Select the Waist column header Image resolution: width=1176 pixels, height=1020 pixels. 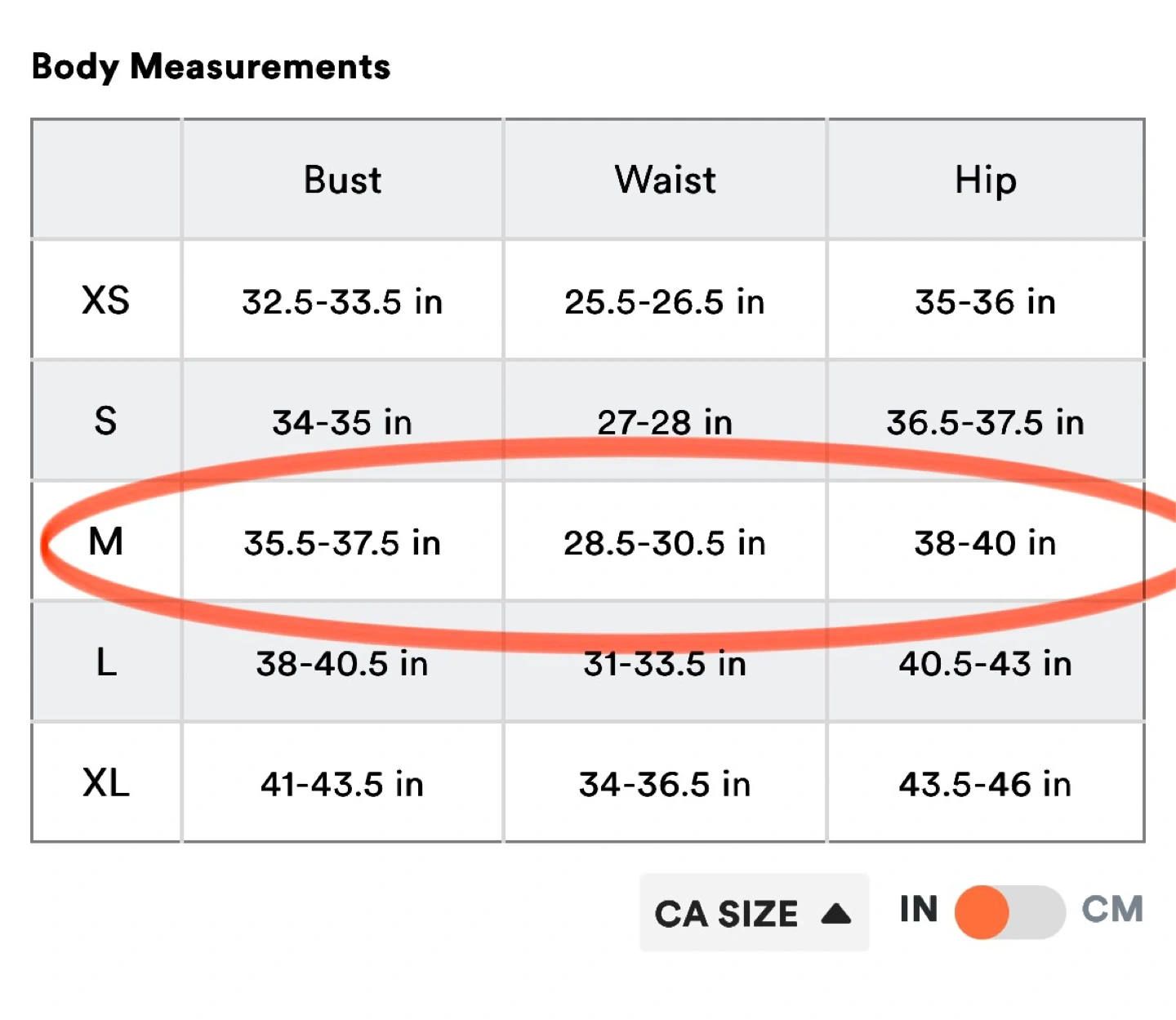coord(665,180)
